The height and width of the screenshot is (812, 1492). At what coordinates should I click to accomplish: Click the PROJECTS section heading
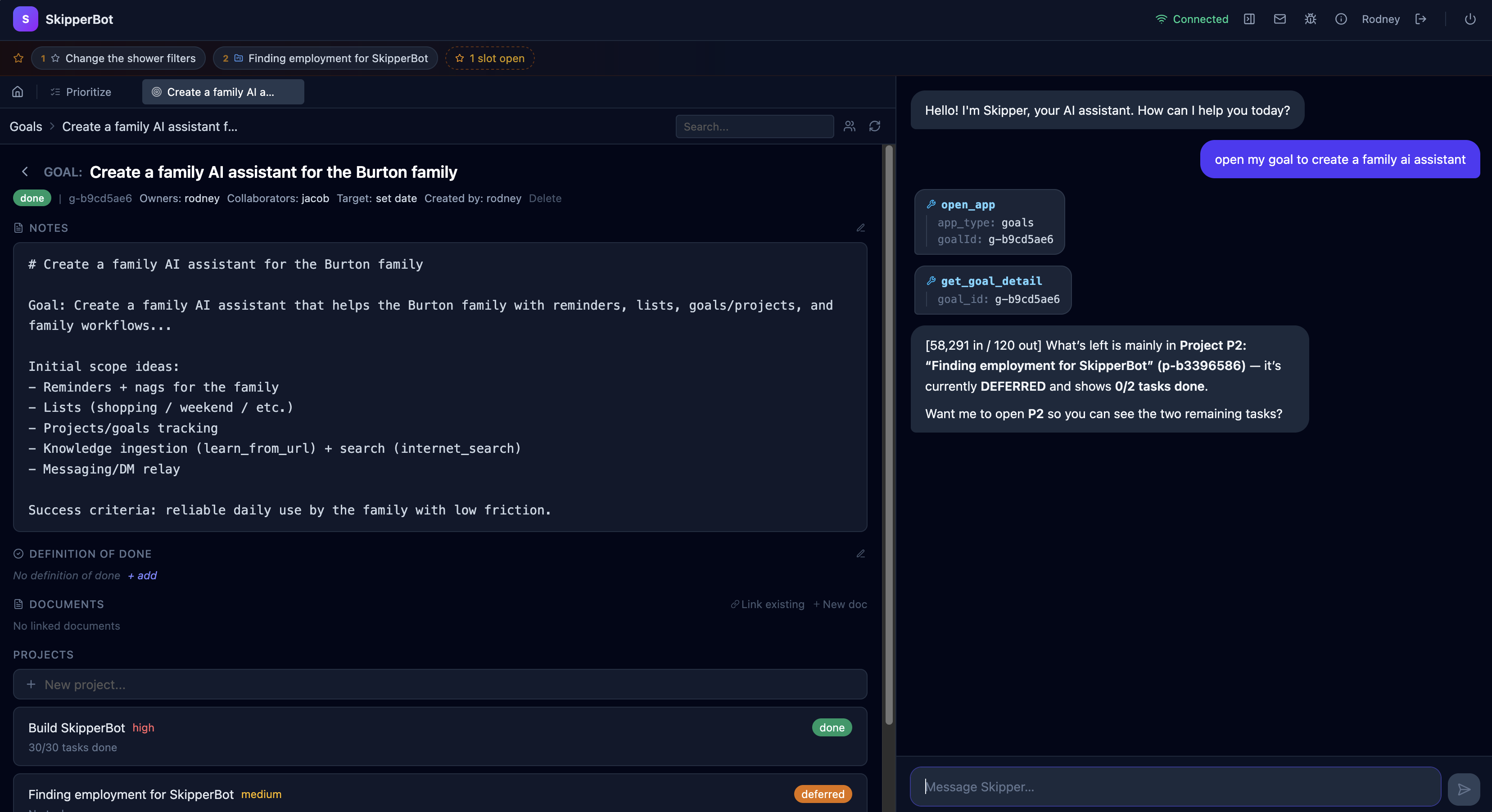pos(43,654)
